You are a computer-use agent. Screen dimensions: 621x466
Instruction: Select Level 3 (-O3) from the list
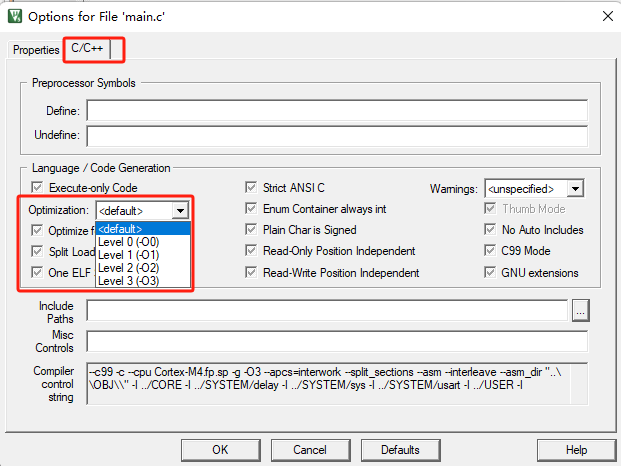(x=131, y=280)
